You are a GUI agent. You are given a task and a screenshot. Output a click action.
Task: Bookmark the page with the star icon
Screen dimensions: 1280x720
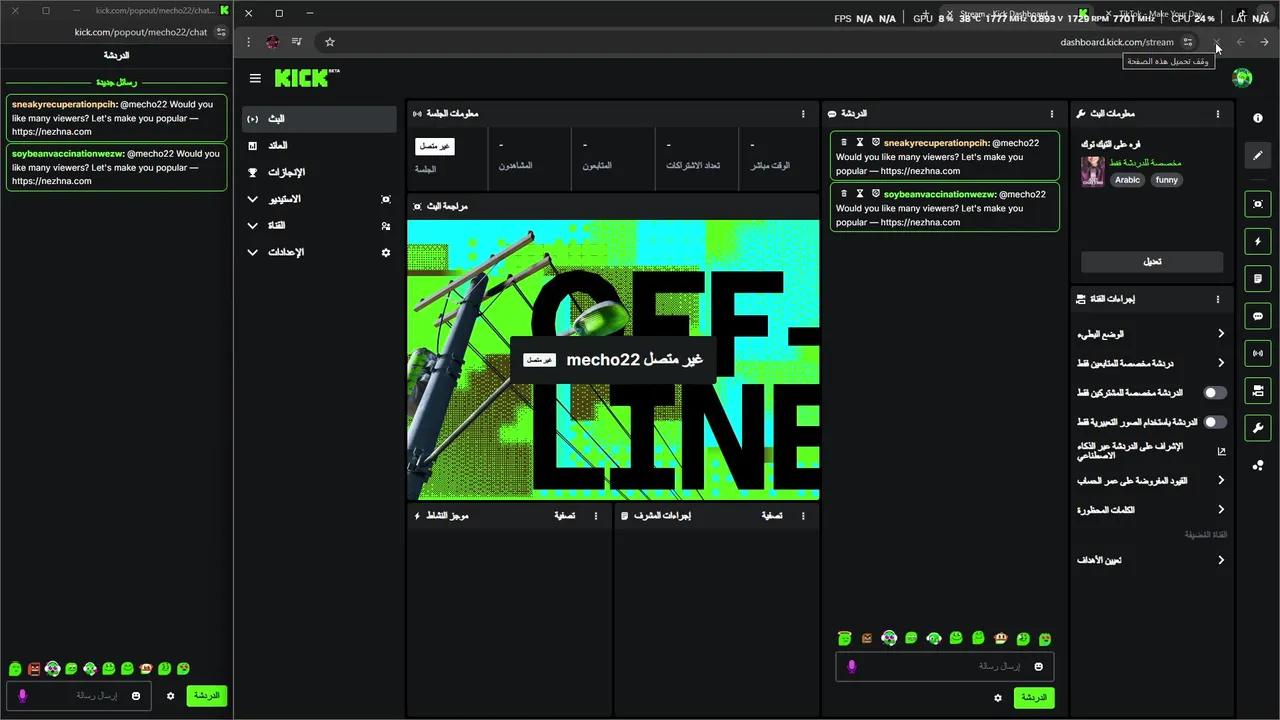[329, 42]
